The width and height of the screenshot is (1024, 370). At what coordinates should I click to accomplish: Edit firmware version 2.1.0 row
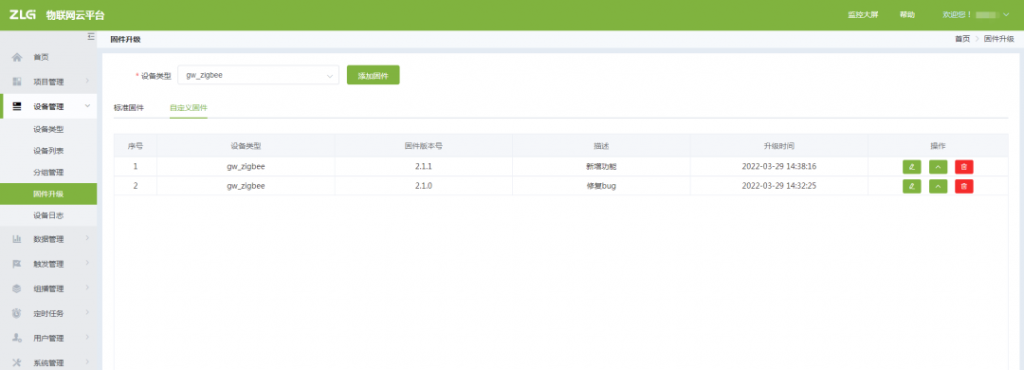[912, 187]
